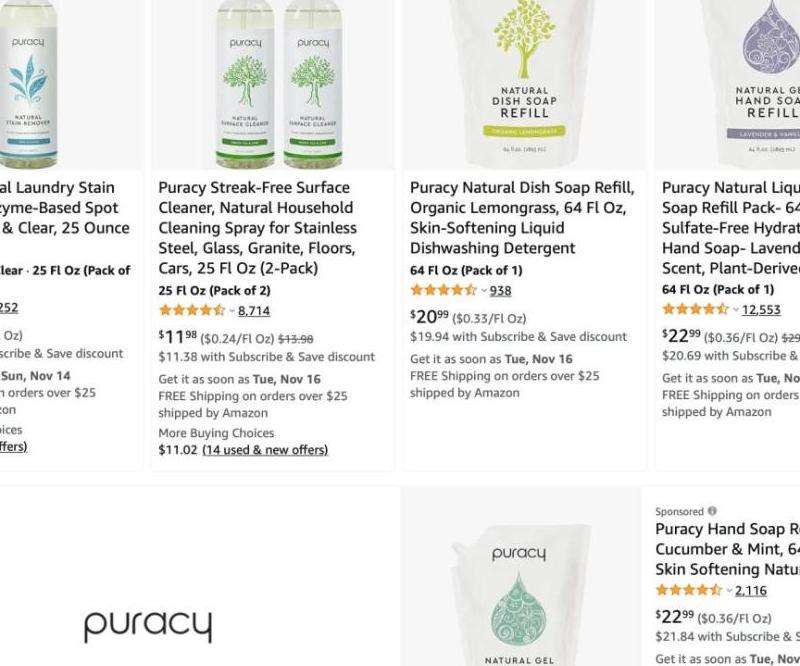Click Cucumber & Mint Hand Soap star rating

(x=689, y=590)
